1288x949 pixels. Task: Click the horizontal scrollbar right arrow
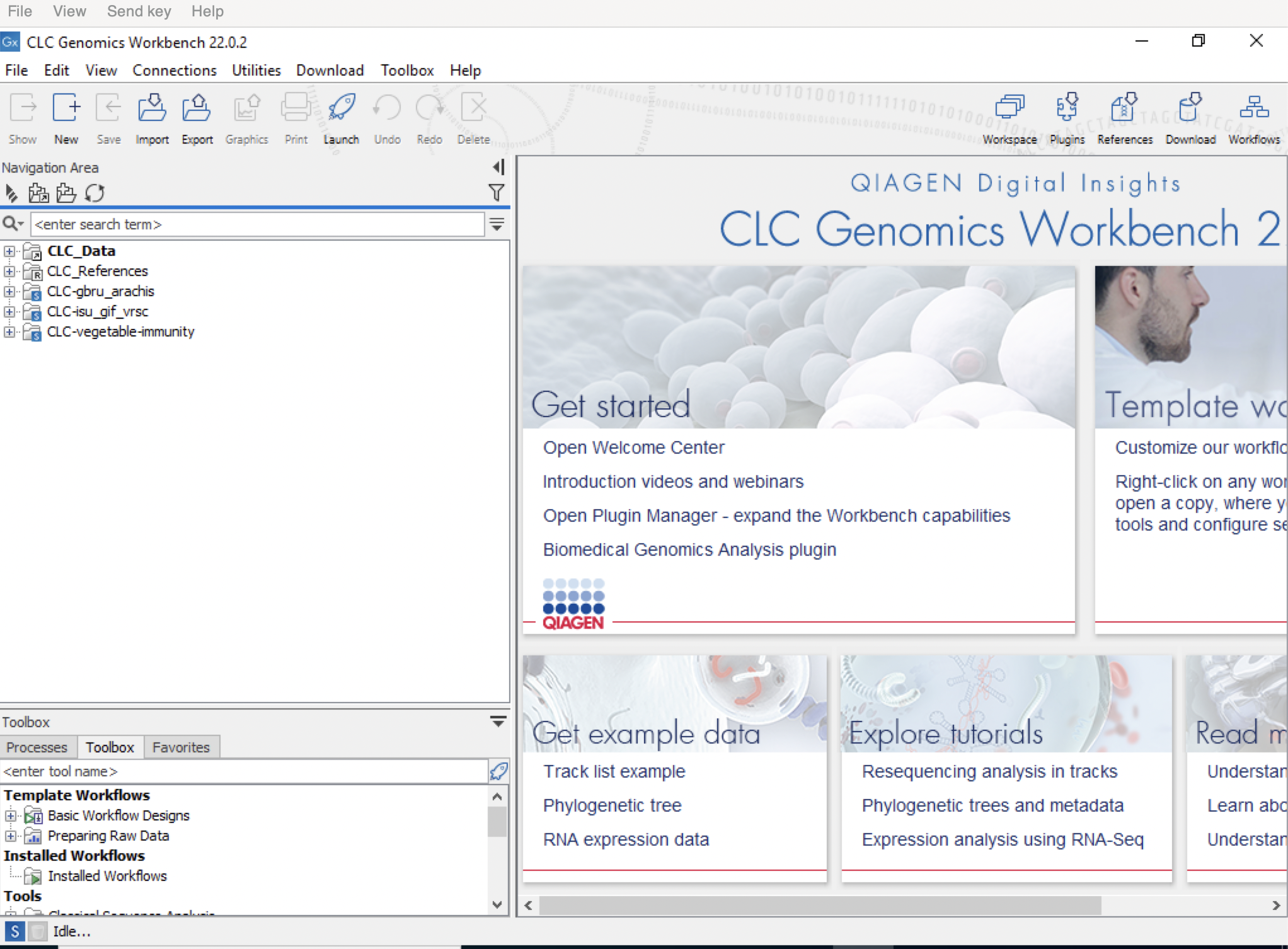coord(1276,906)
